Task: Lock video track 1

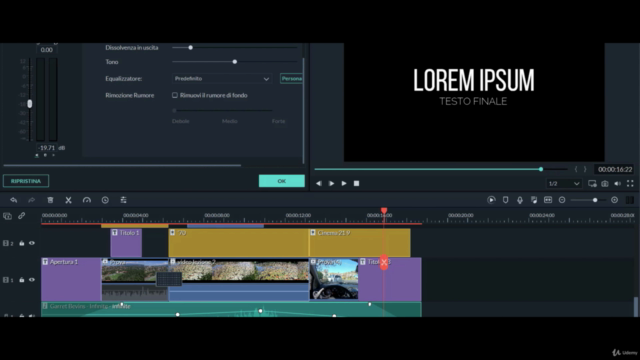Action: (x=22, y=280)
